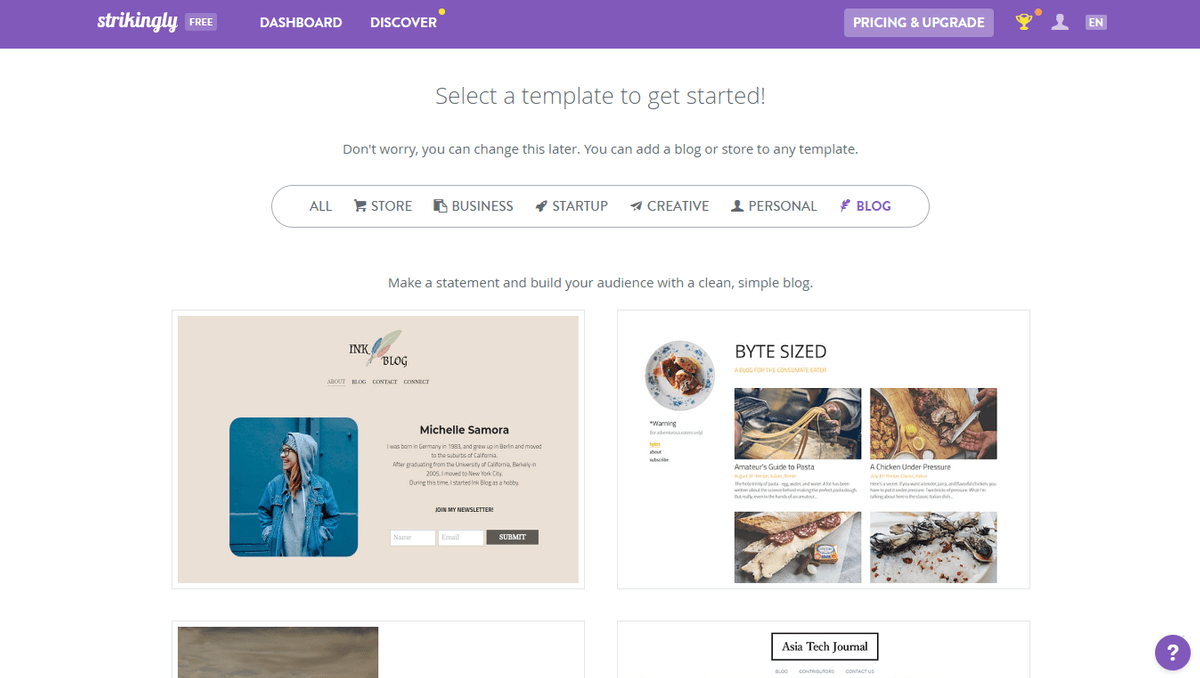This screenshot has height=678, width=1200.
Task: Choose the Byte Sized template thumbnail
Action: click(x=824, y=449)
